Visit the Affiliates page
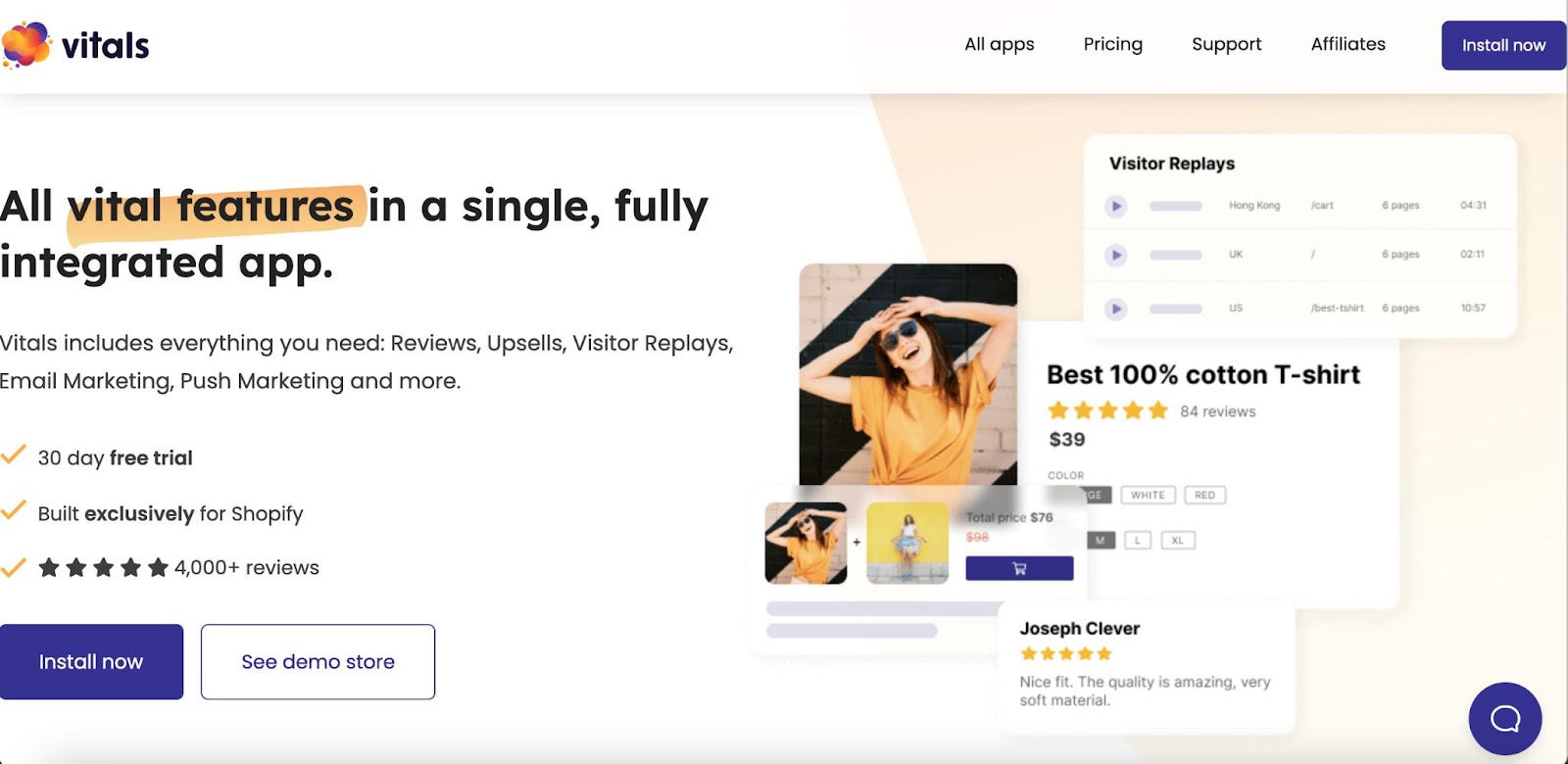 [1347, 44]
